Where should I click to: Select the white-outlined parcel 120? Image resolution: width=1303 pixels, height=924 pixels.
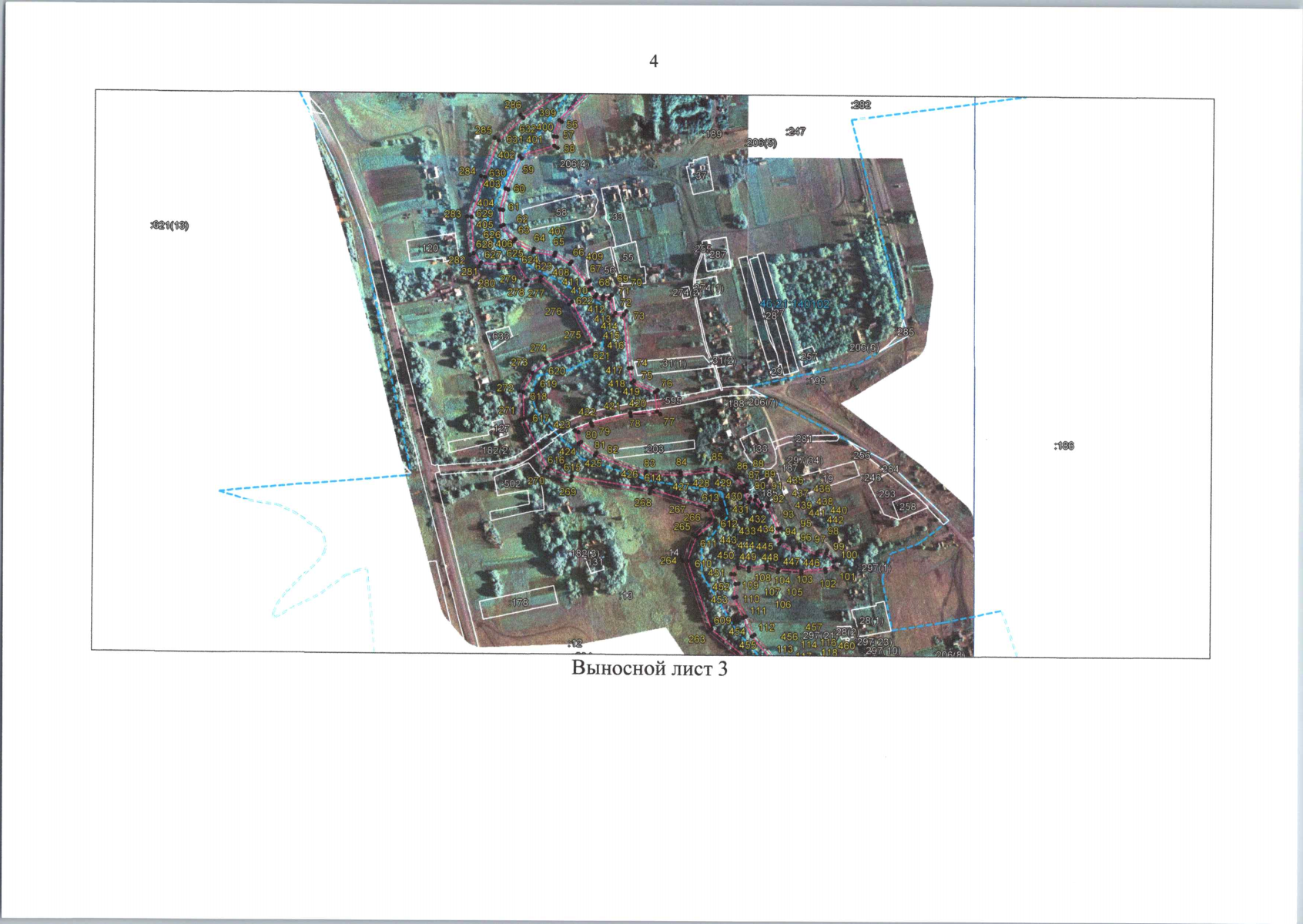point(430,248)
